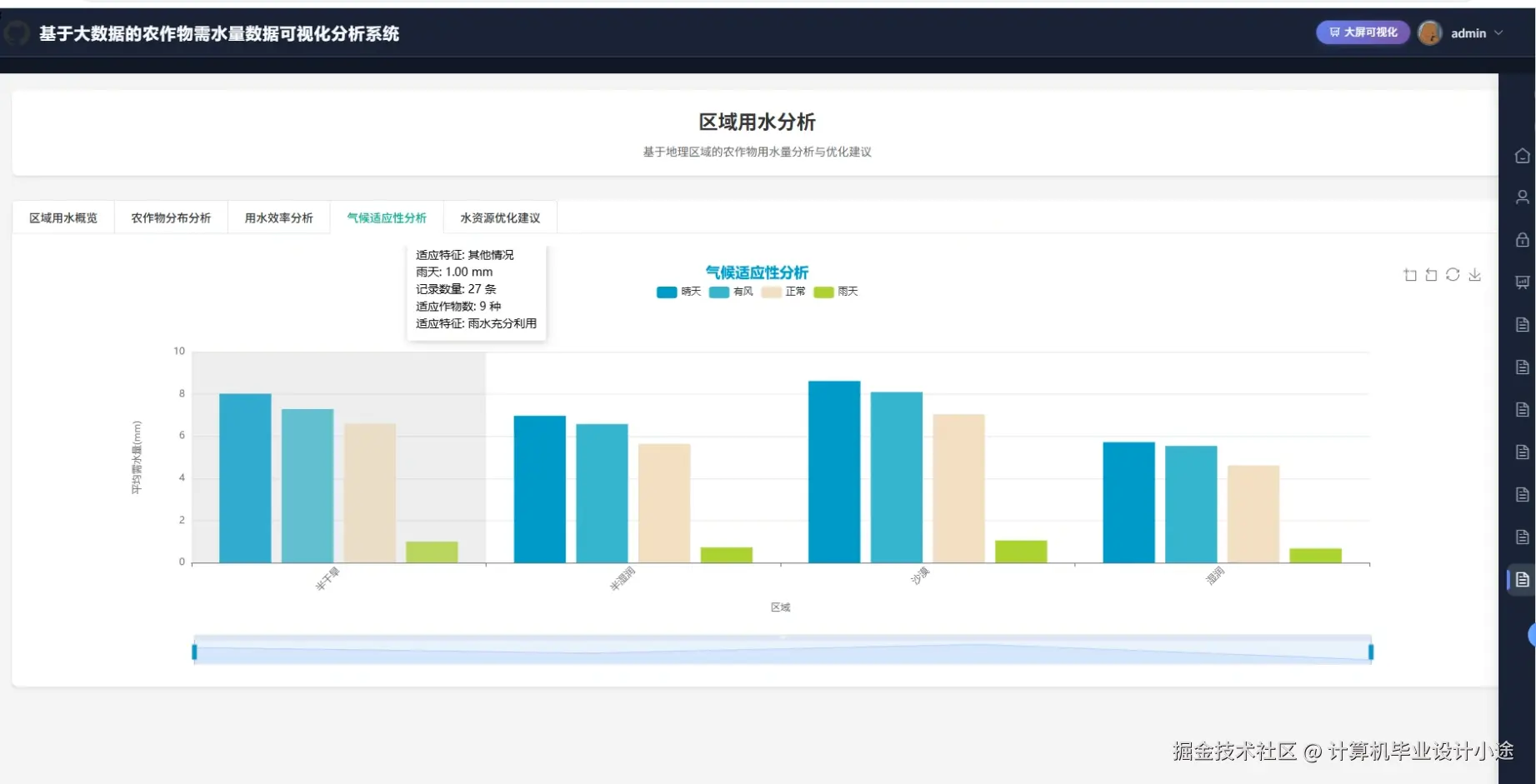Viewport: 1536px width, 784px height.
Task: Click the 正常 bar for 湿润
Action: [1253, 514]
